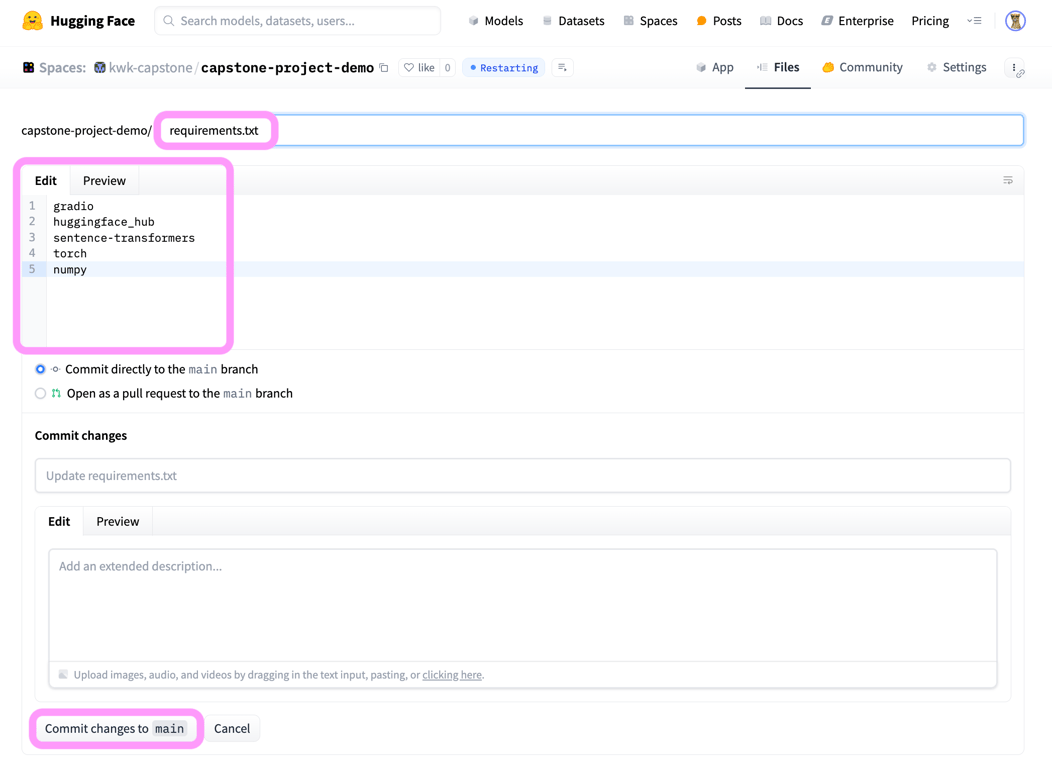The height and width of the screenshot is (768, 1052).
Task: Click the 'numpy' line in the editor
Action: [70, 270]
